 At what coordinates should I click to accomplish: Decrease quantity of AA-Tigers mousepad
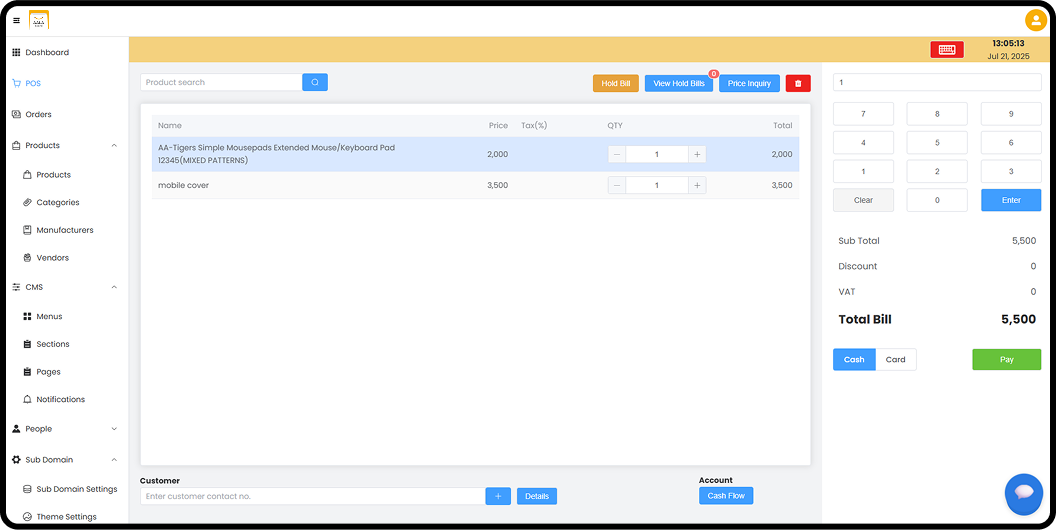(x=617, y=154)
